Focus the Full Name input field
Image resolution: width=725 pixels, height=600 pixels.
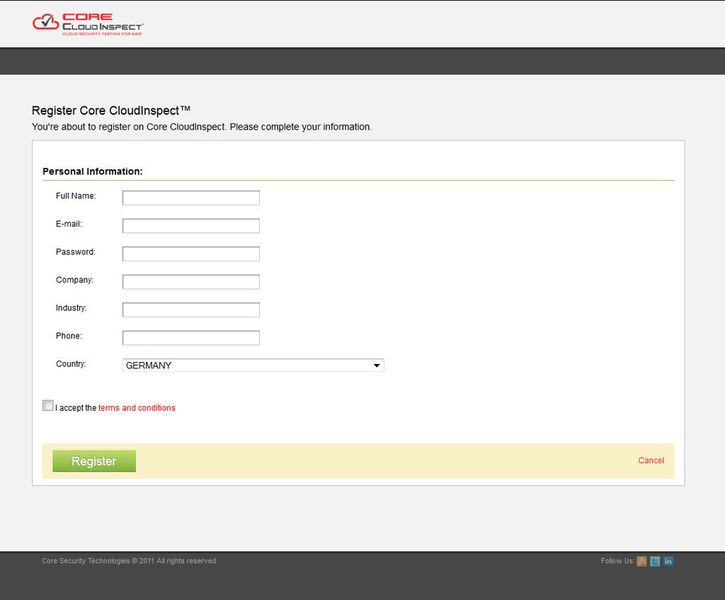click(x=191, y=198)
